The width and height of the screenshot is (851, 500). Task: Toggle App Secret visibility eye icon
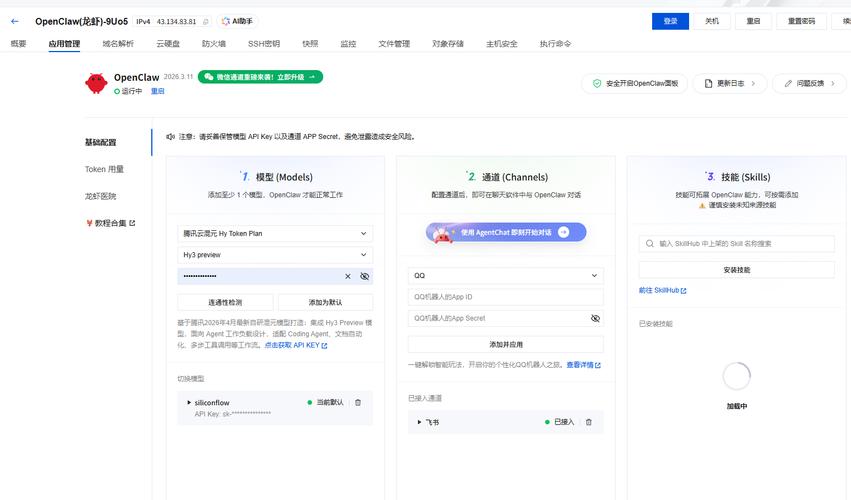pyautogui.click(x=595, y=318)
